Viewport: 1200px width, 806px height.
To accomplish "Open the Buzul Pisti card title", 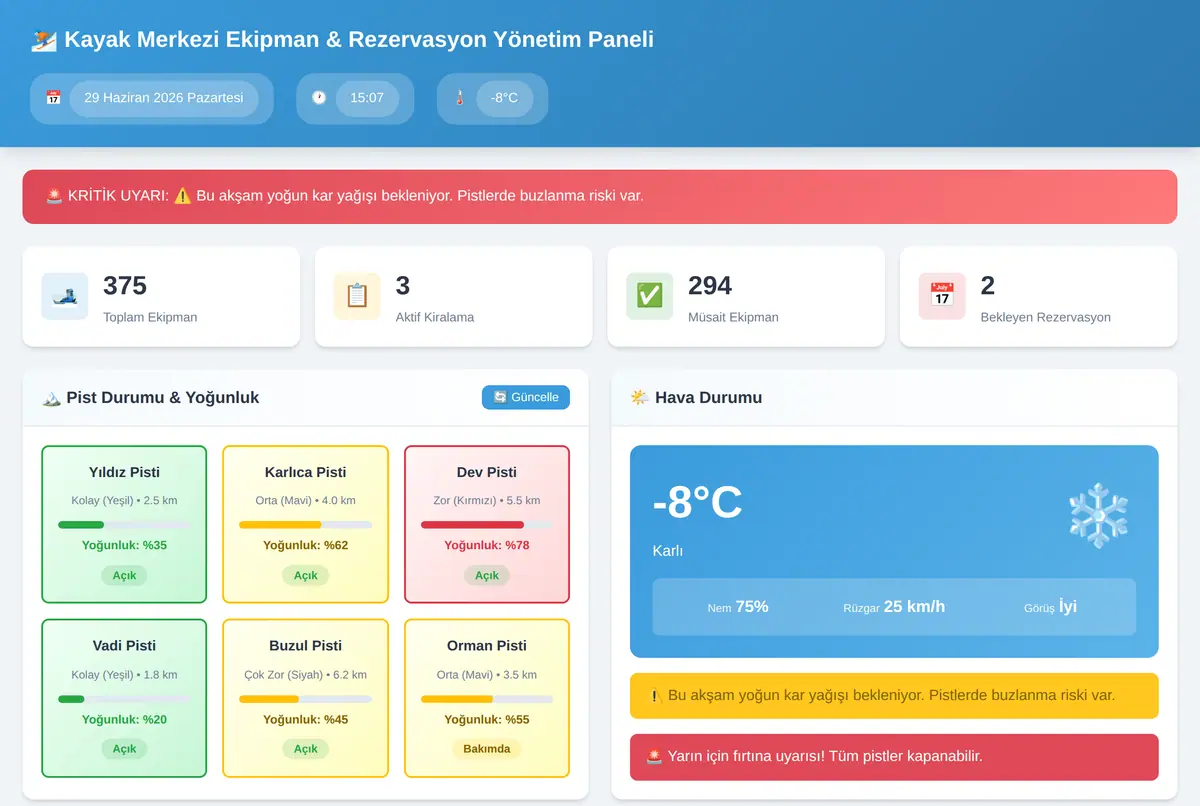I will pyautogui.click(x=305, y=646).
